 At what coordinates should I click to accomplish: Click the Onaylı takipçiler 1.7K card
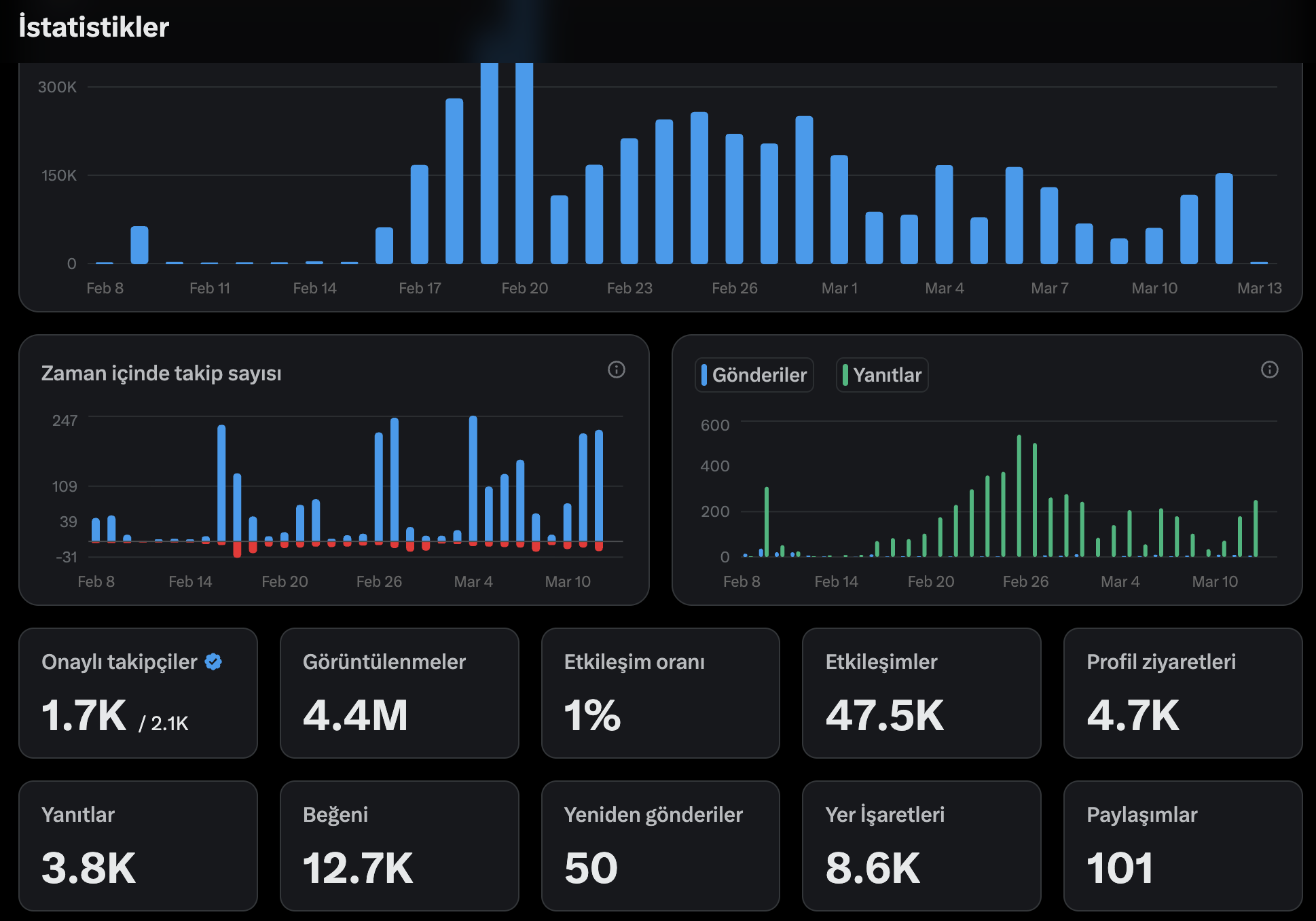138,693
